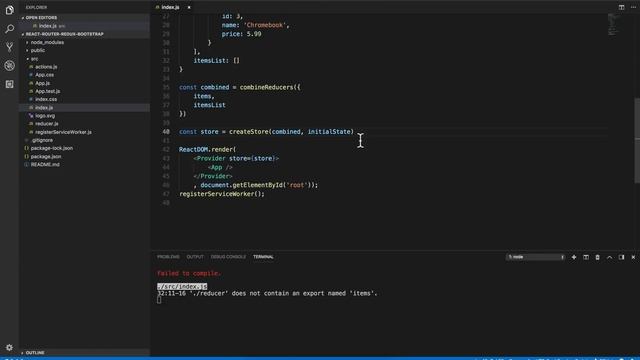Screen dimensions: 640x360
Task: Open package.json in the file tree
Action: (46, 156)
